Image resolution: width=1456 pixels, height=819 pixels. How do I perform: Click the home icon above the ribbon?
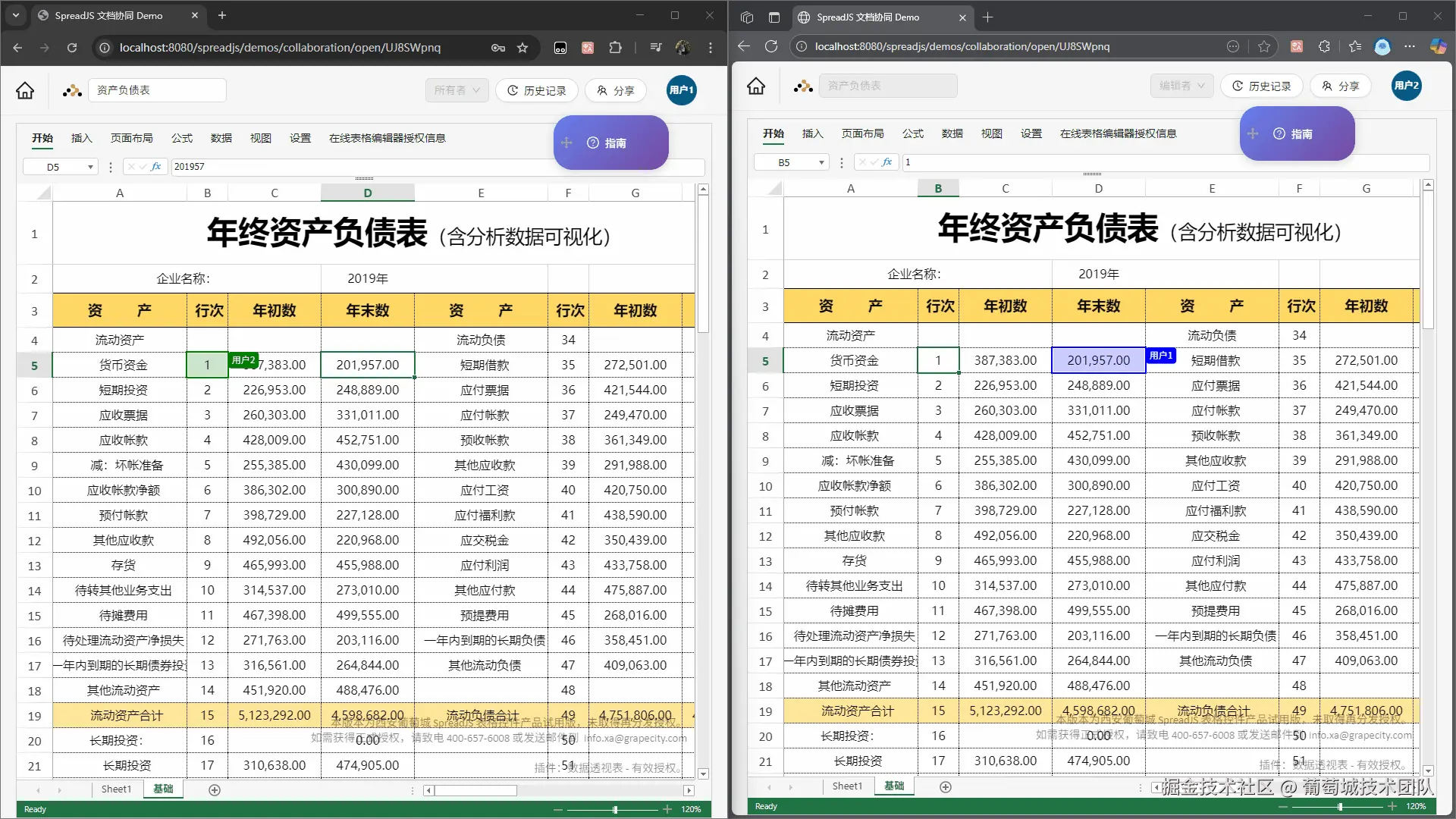24,90
